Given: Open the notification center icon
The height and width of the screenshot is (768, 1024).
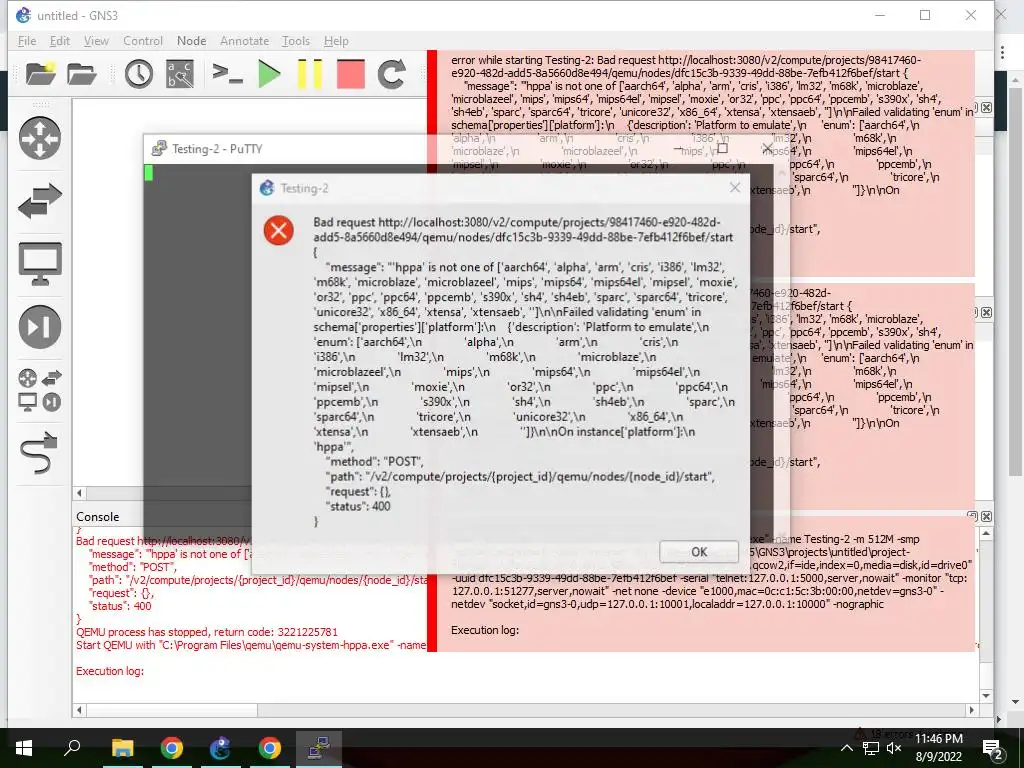Looking at the screenshot, I should pyautogui.click(x=993, y=748).
